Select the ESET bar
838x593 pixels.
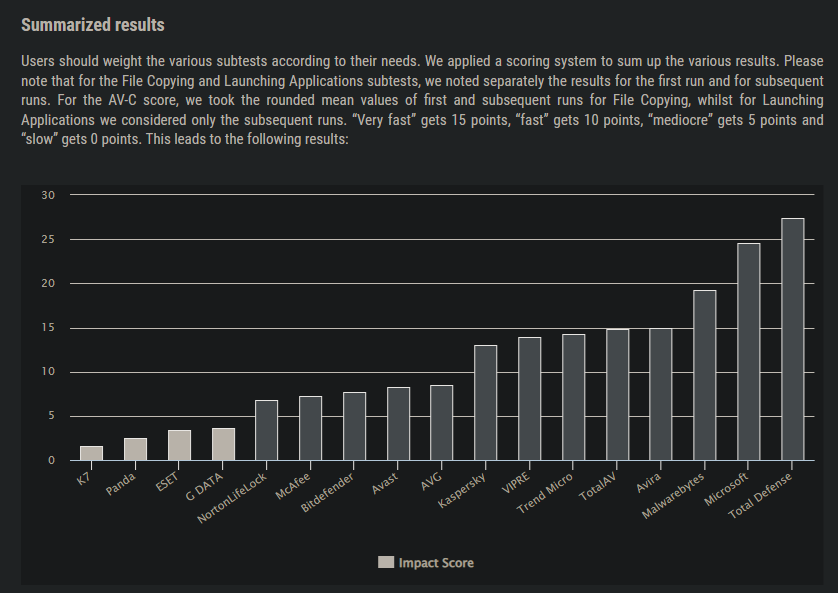[179, 445]
